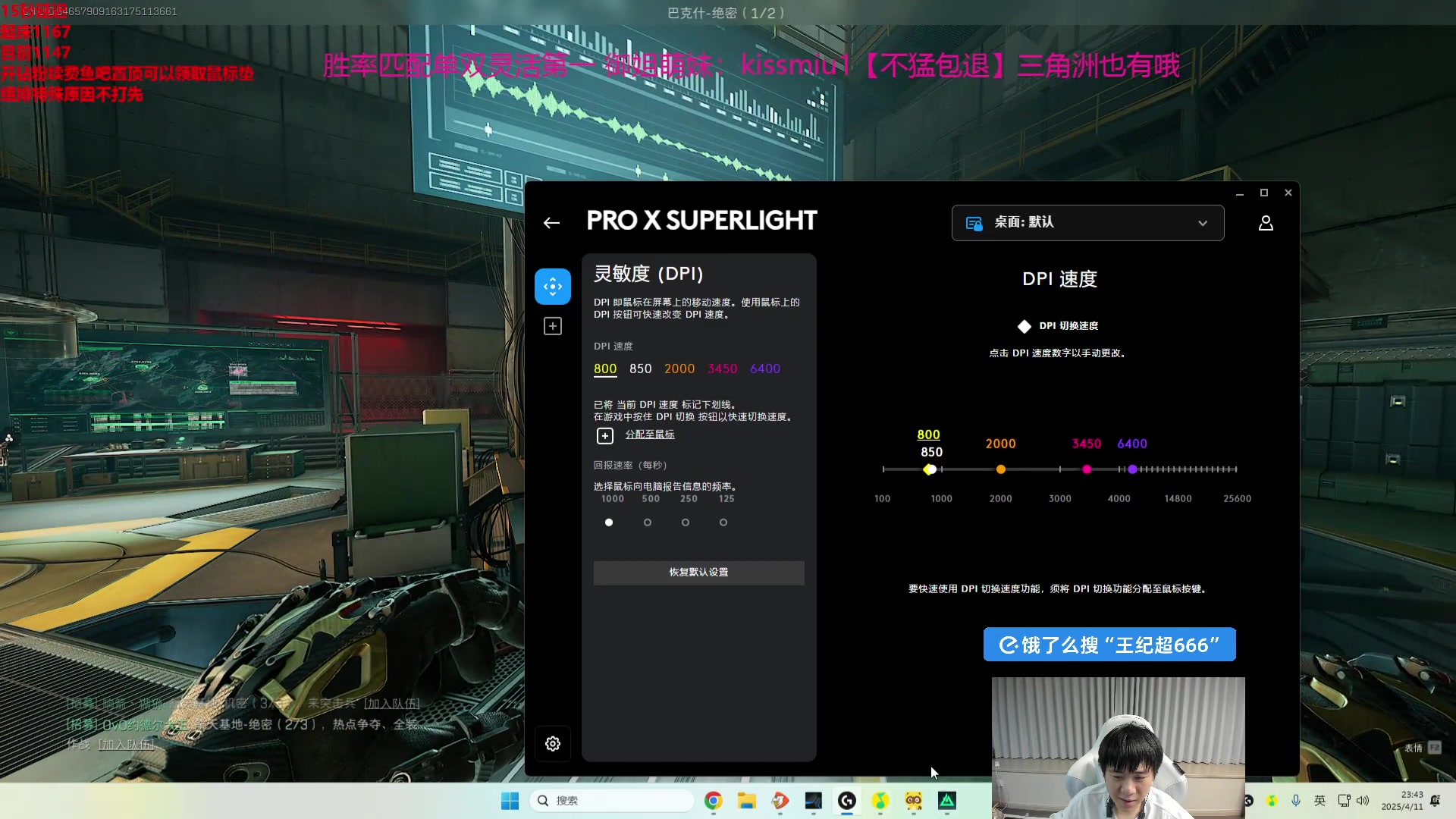Click the yellow 800 DPI slider marker

928,469
